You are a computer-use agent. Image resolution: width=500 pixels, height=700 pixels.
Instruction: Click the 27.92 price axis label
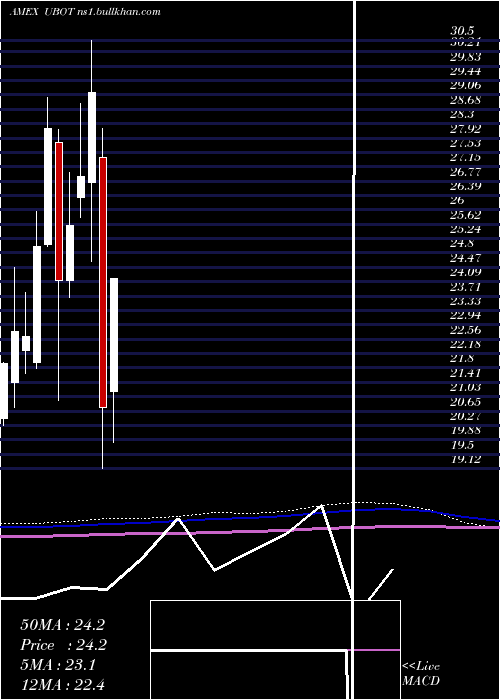click(x=466, y=129)
